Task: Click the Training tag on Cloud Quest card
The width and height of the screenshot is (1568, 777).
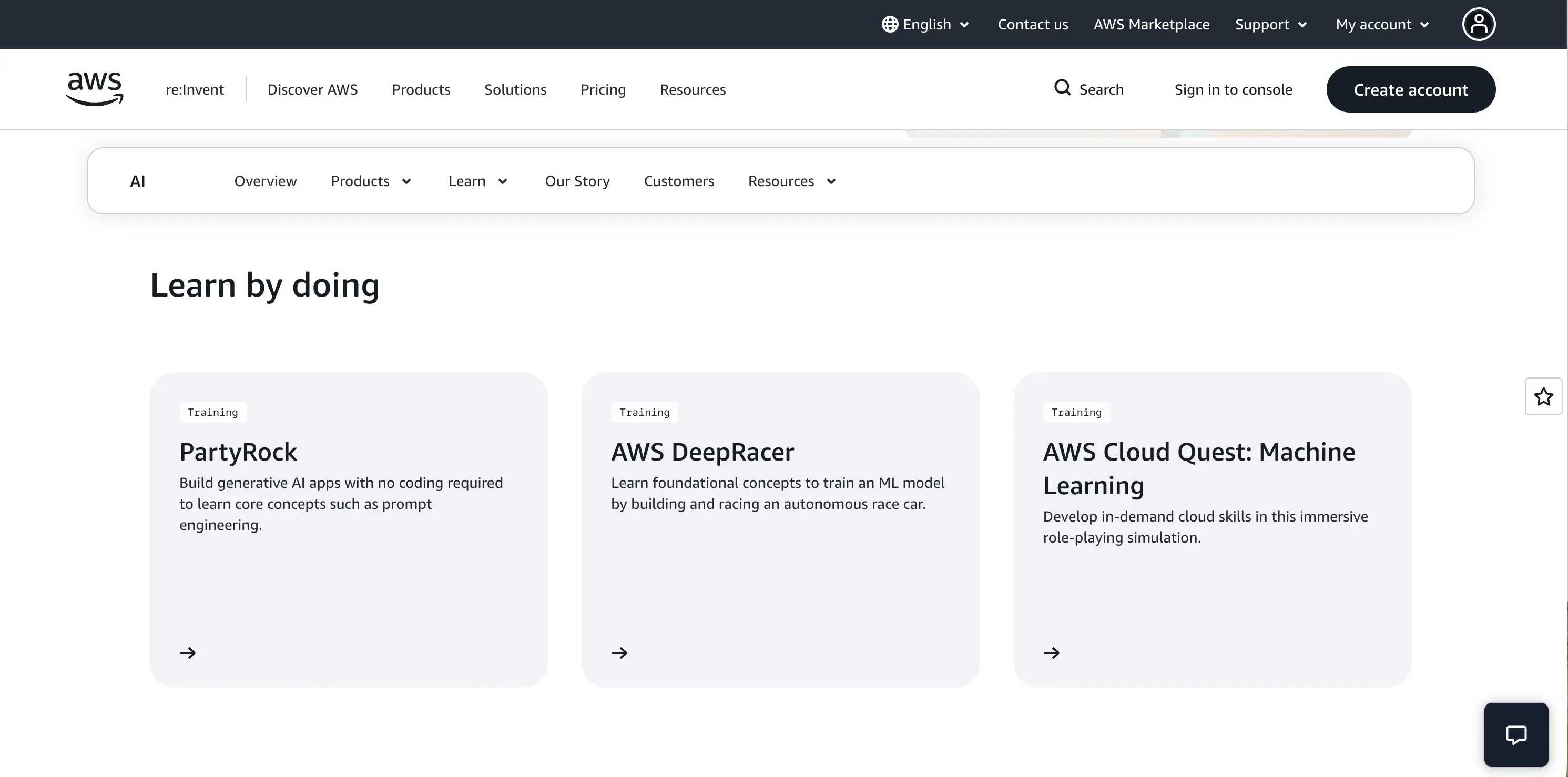Action: (1077, 412)
